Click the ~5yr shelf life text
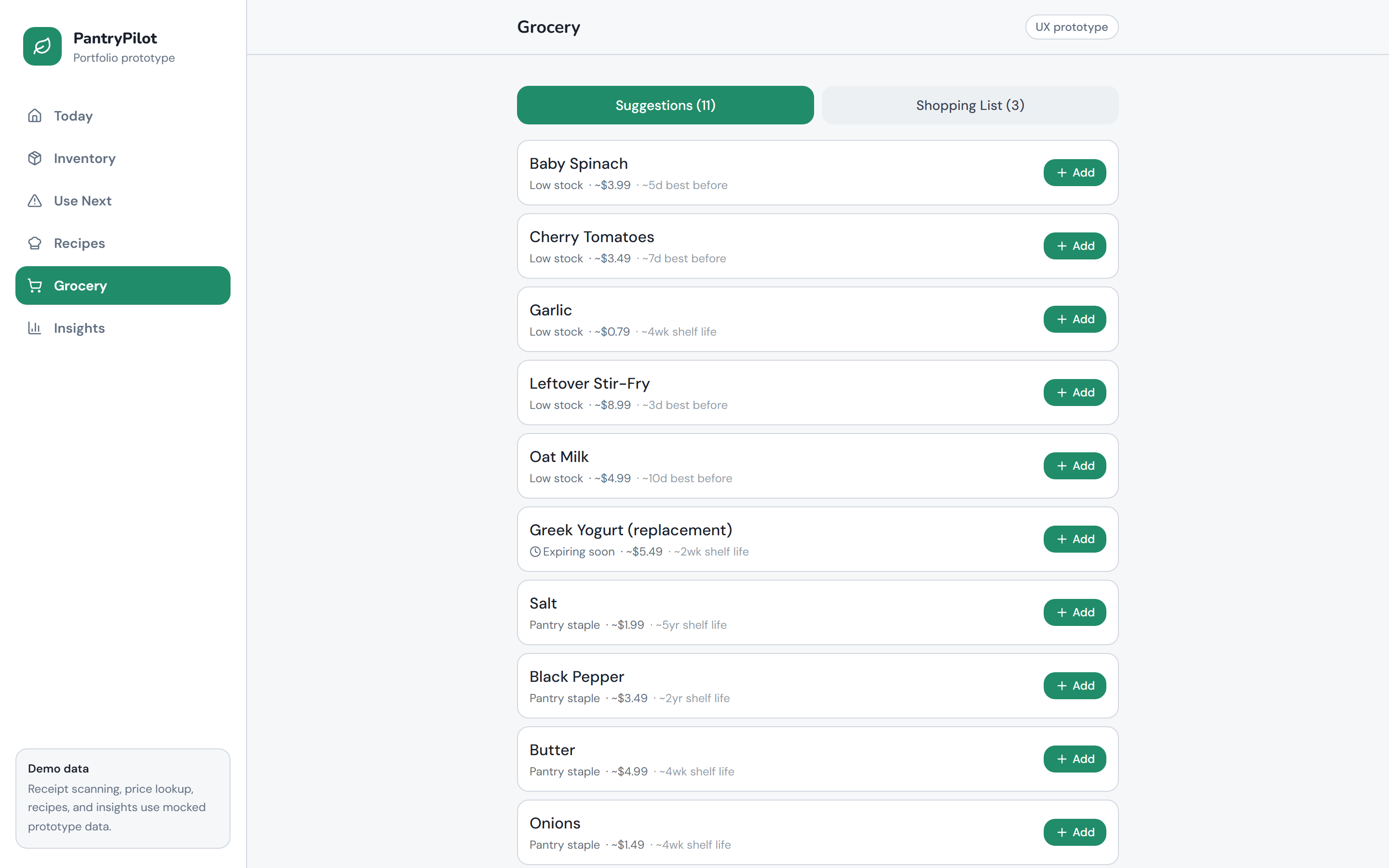The height and width of the screenshot is (868, 1389). point(691,625)
